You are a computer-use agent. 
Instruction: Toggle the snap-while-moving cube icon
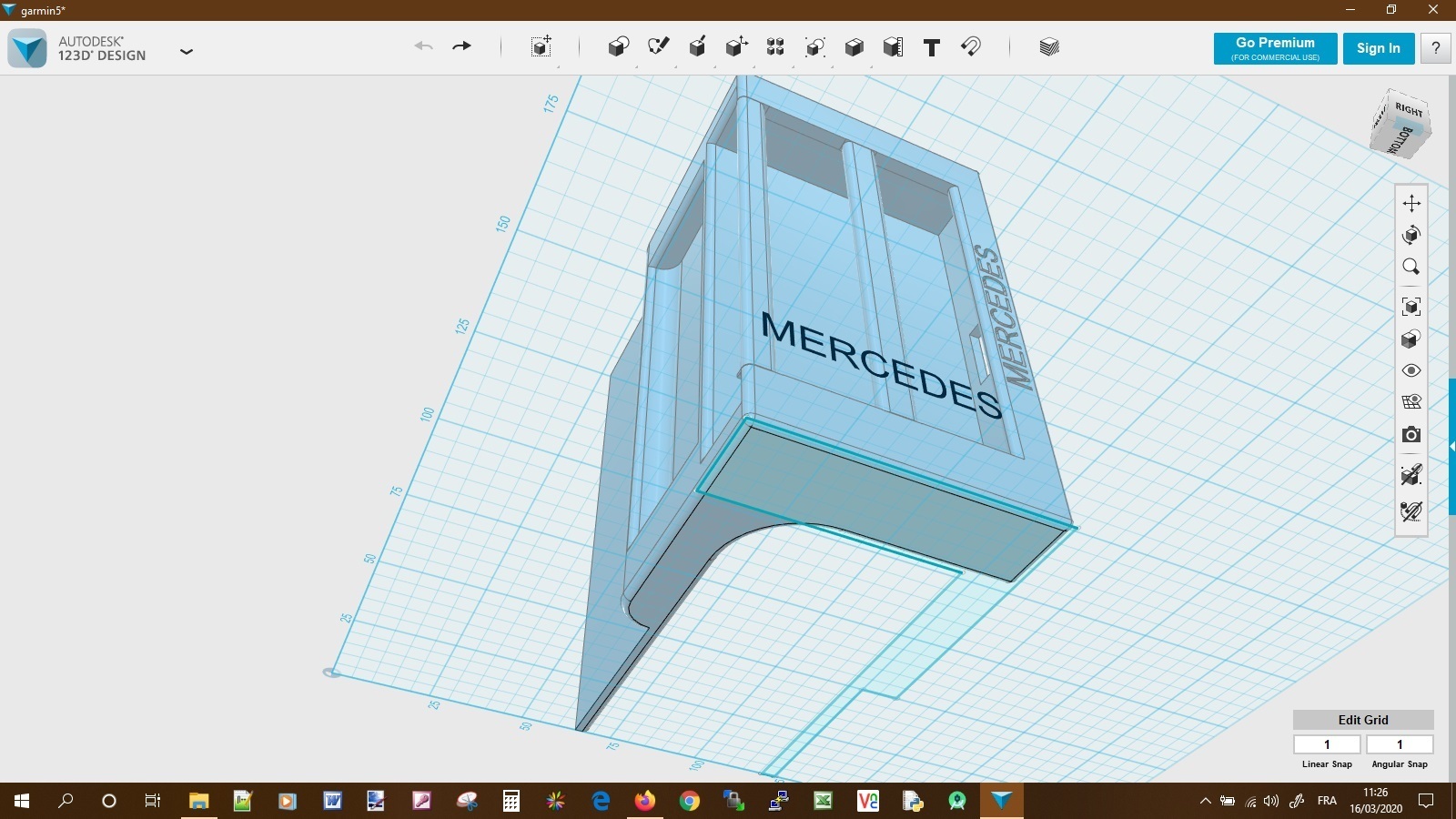[1411, 474]
